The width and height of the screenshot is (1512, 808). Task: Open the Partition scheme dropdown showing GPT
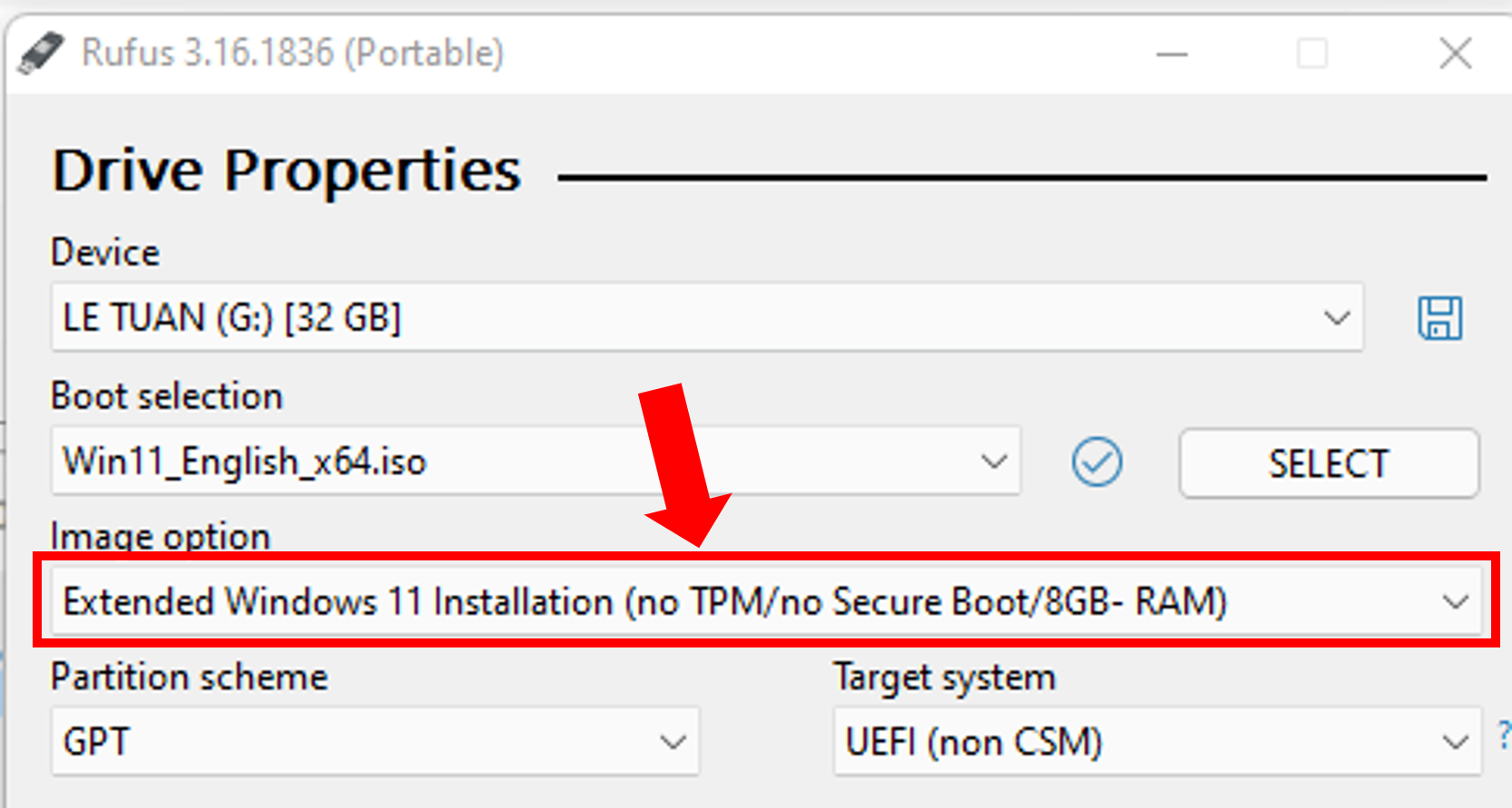(x=672, y=741)
